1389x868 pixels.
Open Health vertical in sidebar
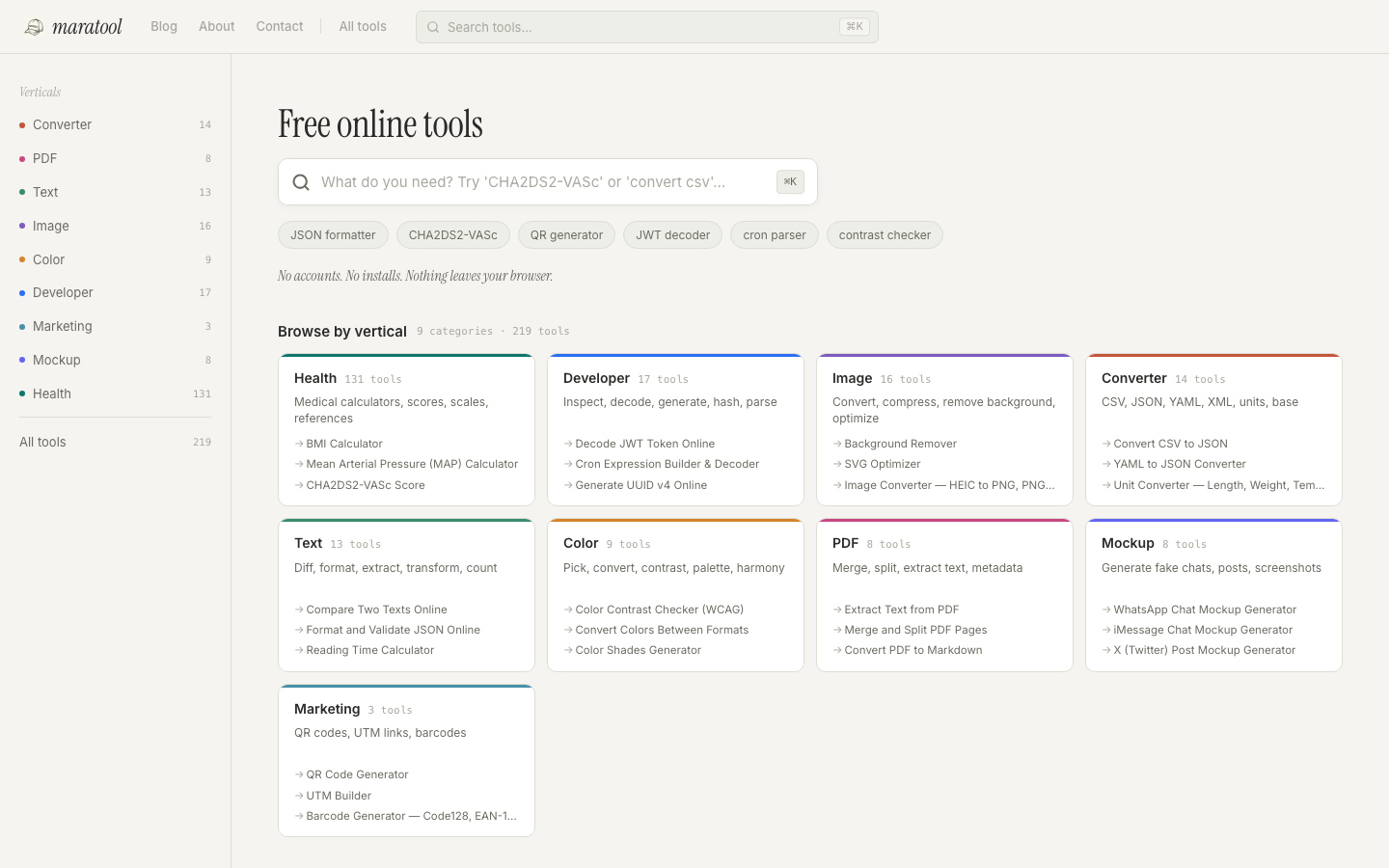116,393
